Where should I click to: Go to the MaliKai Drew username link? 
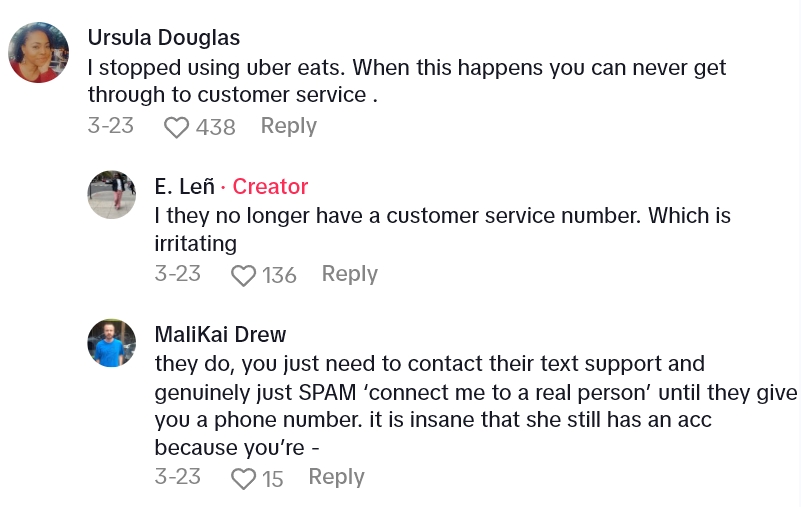tap(220, 334)
